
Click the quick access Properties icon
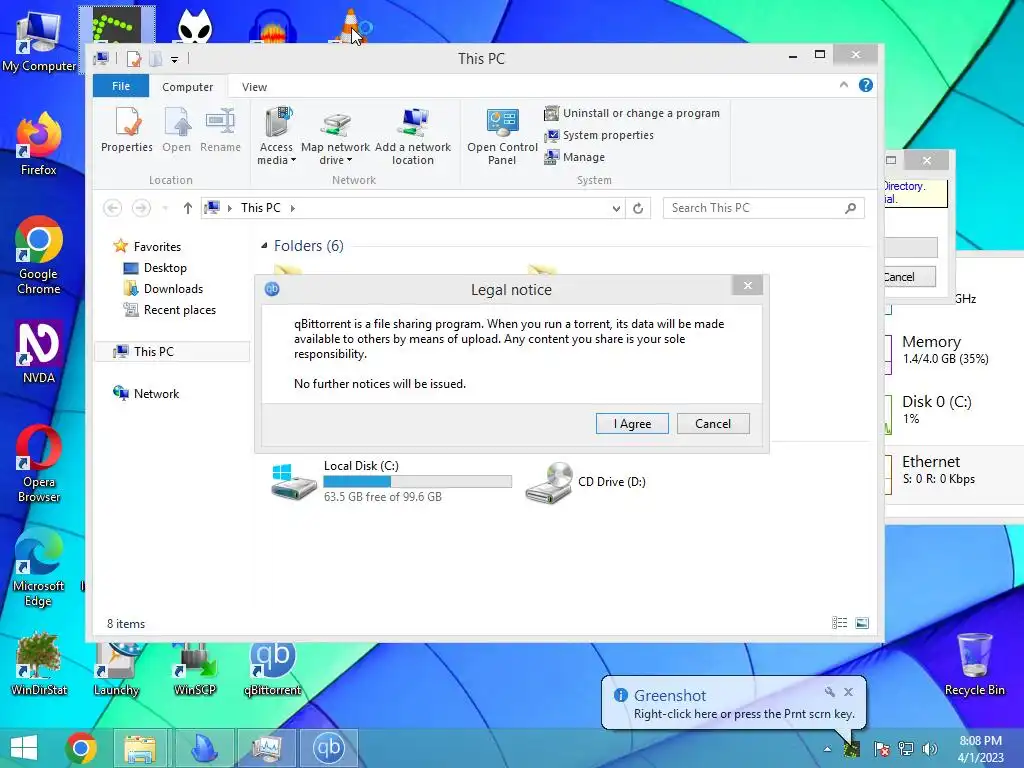[x=134, y=59]
